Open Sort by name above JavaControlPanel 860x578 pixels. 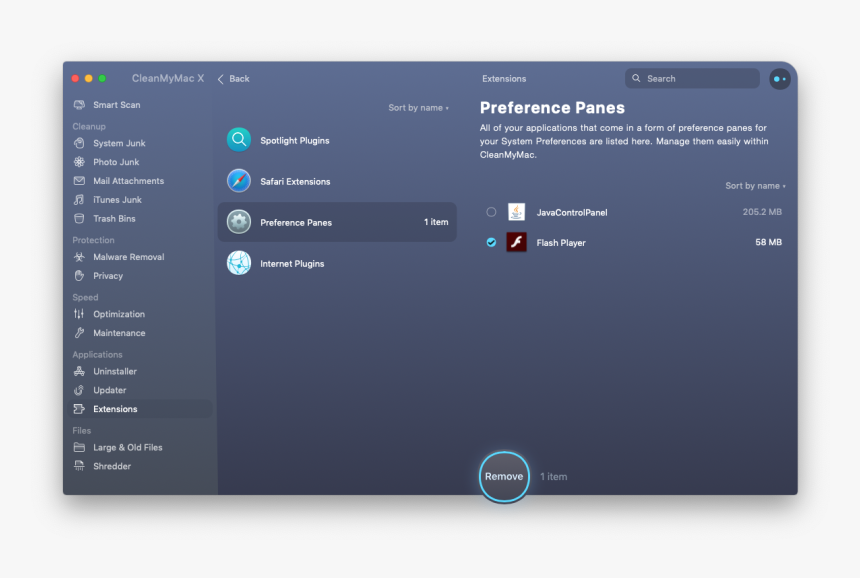pyautogui.click(x=755, y=186)
